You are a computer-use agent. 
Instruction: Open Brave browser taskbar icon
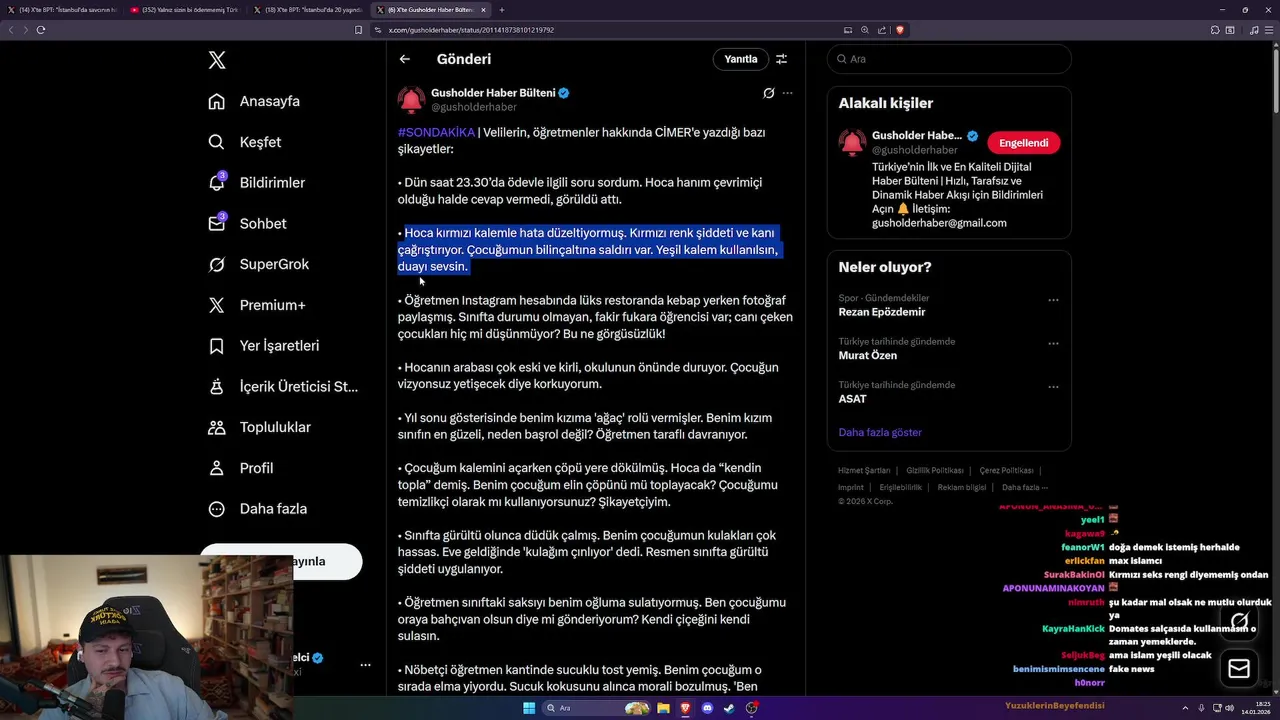pos(686,708)
